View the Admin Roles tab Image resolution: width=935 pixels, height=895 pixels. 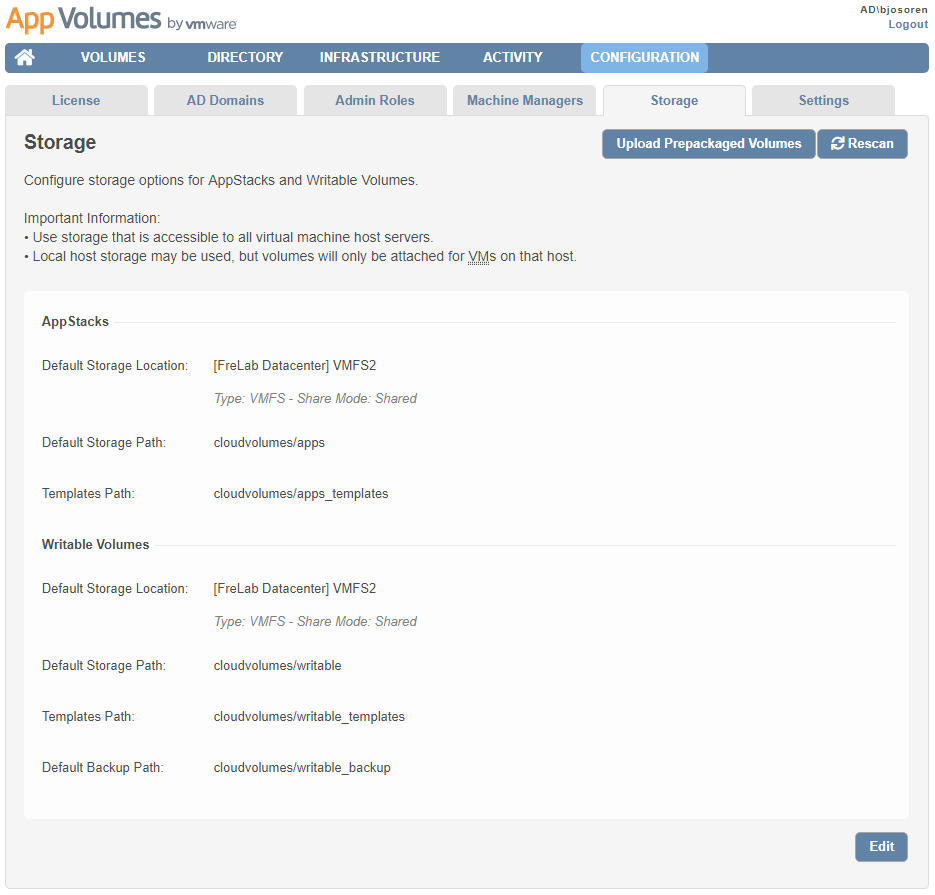tap(375, 100)
